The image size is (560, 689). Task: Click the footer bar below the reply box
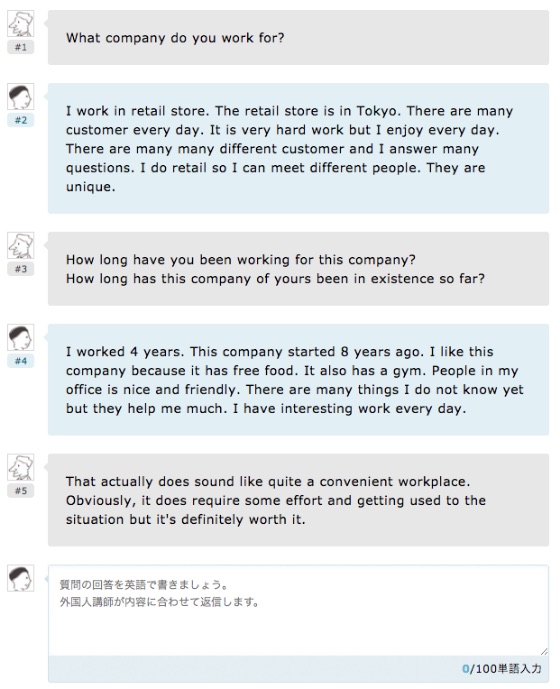298,669
